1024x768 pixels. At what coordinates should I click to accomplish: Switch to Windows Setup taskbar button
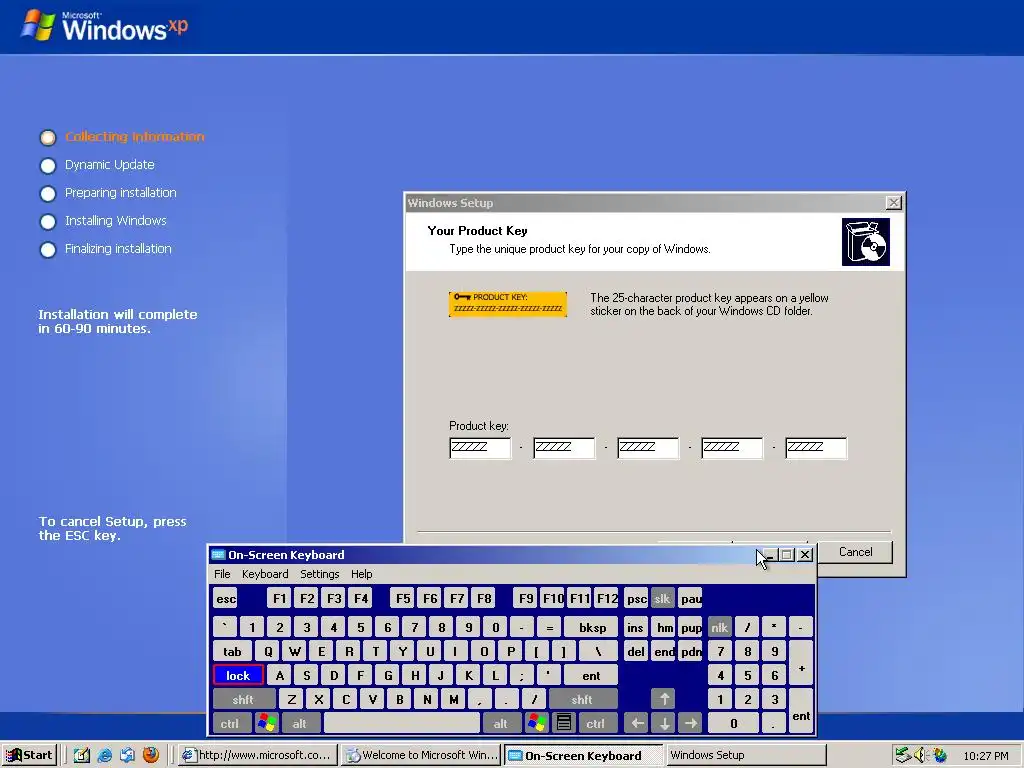[746, 755]
